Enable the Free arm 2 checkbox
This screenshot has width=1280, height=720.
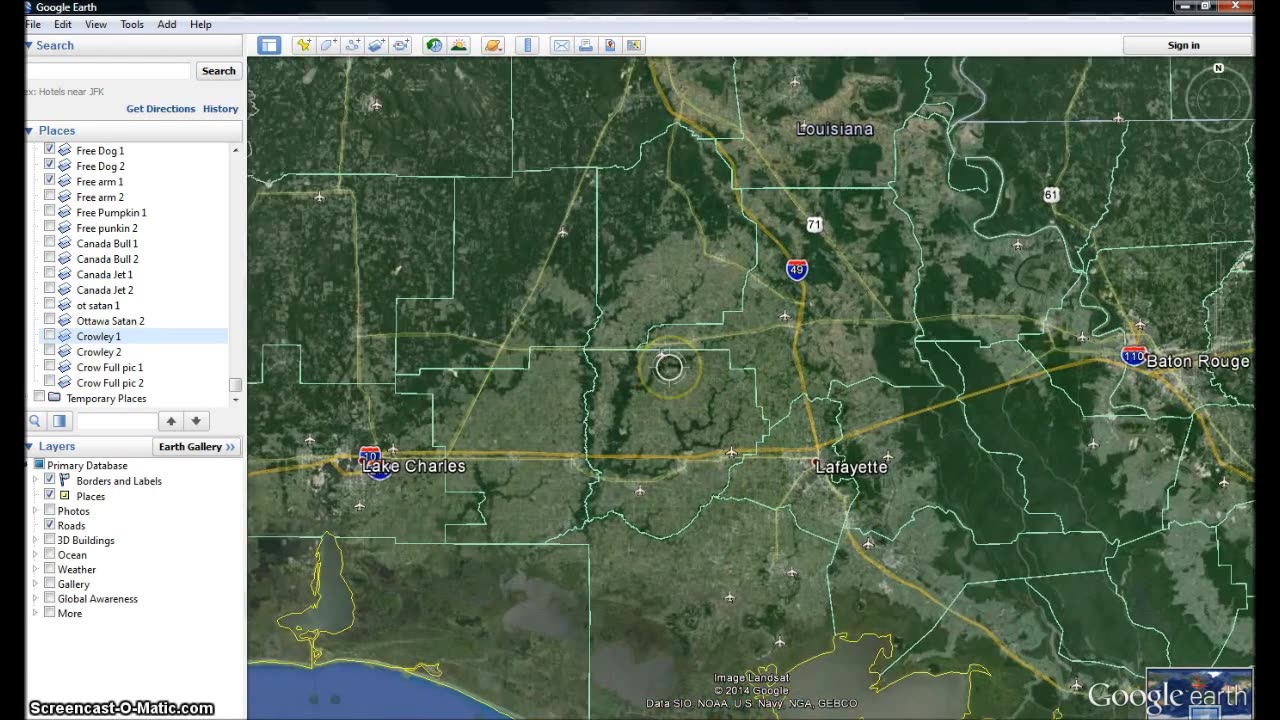click(x=50, y=195)
